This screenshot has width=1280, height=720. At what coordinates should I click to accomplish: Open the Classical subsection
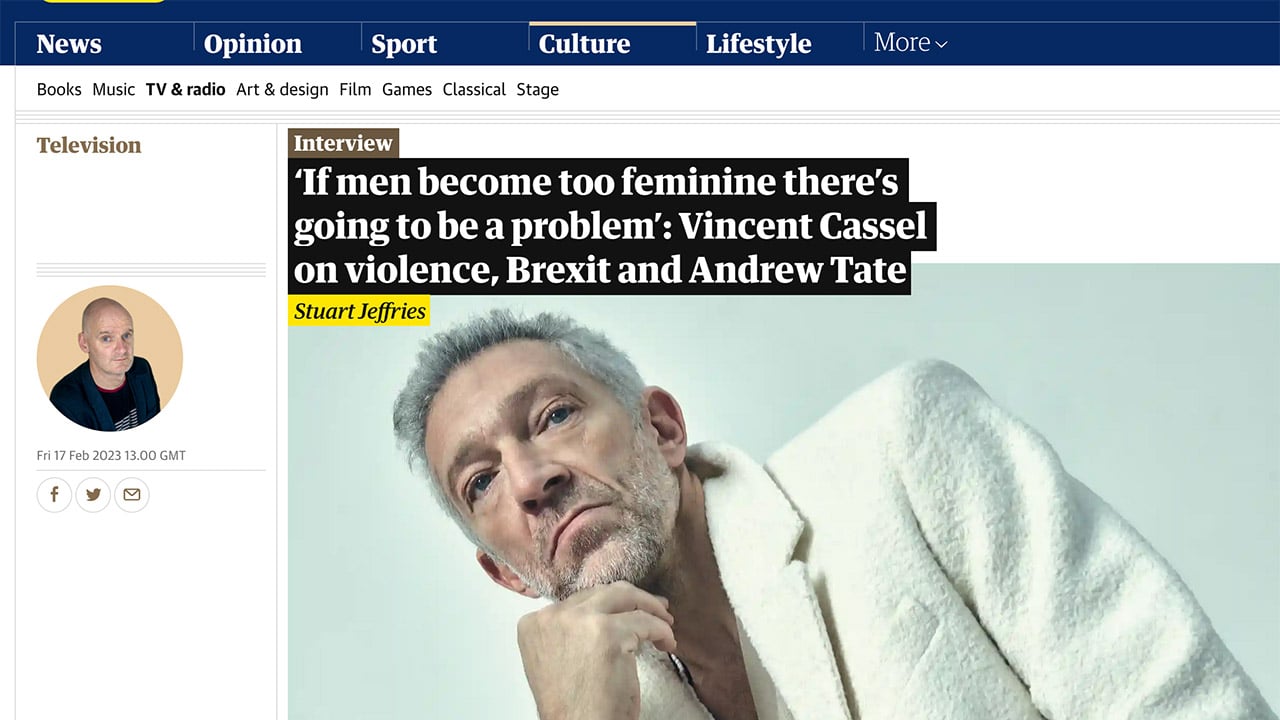click(474, 89)
